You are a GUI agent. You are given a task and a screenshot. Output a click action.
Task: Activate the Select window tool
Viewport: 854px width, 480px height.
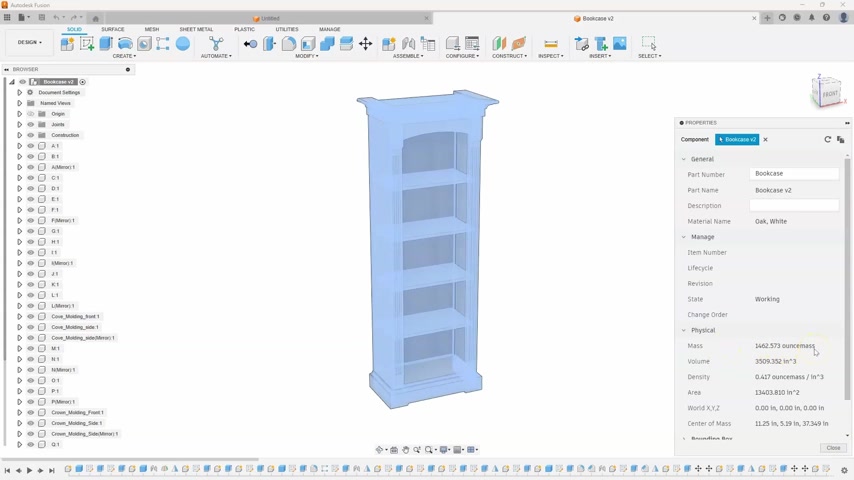649,44
